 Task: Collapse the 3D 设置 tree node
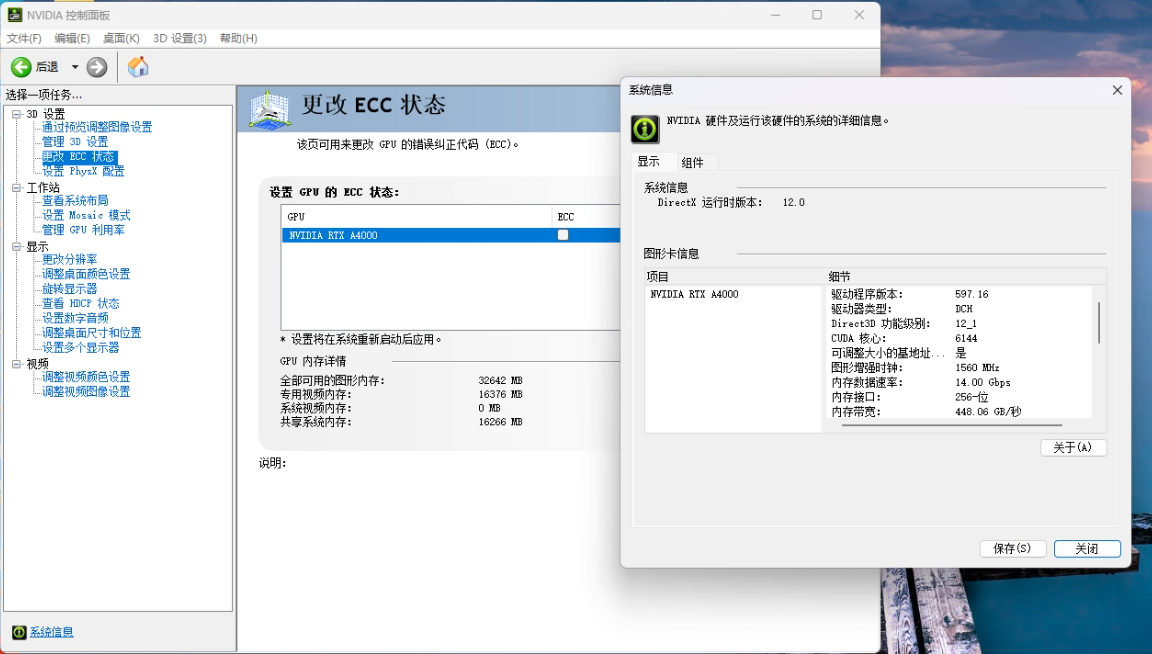(x=16, y=114)
